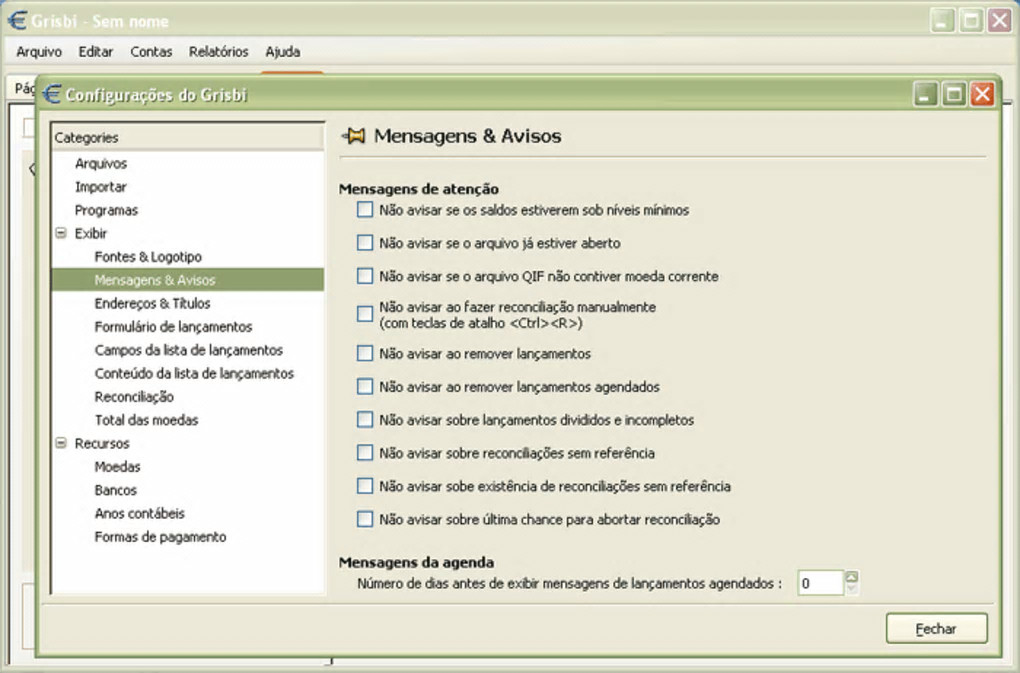Open the Arquivo menu

pyautogui.click(x=39, y=51)
